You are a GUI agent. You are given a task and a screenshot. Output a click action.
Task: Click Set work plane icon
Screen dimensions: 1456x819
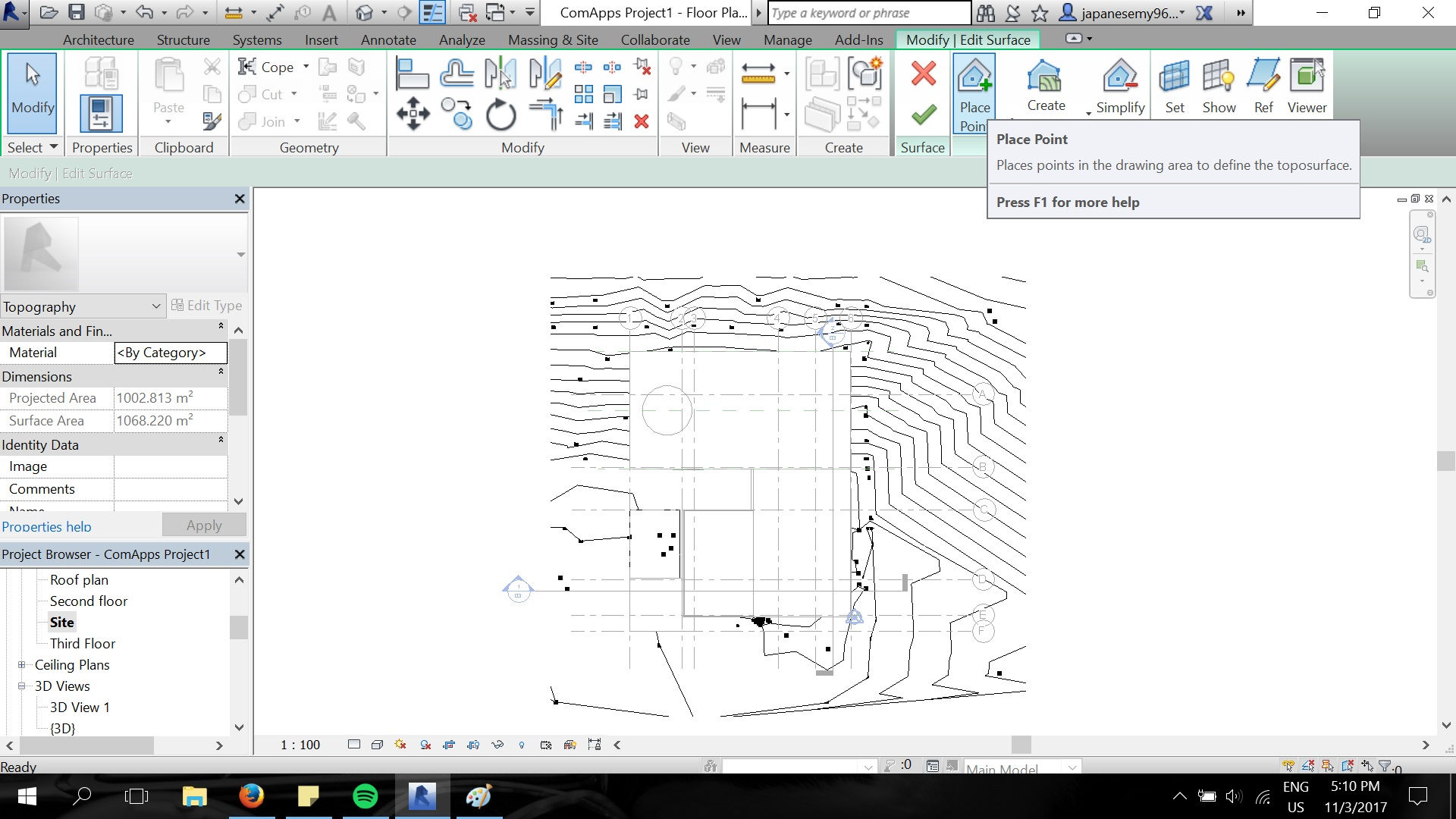click(1175, 87)
